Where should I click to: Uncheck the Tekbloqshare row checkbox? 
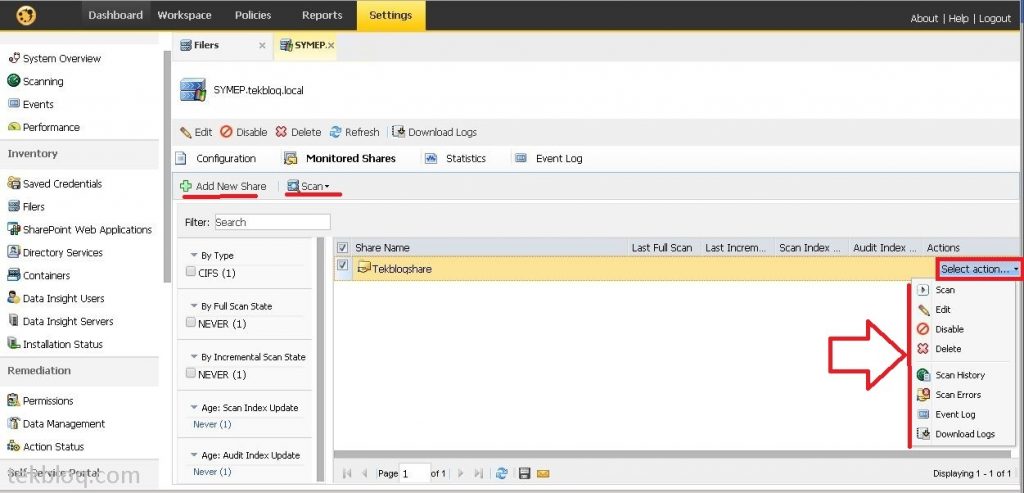coord(343,265)
